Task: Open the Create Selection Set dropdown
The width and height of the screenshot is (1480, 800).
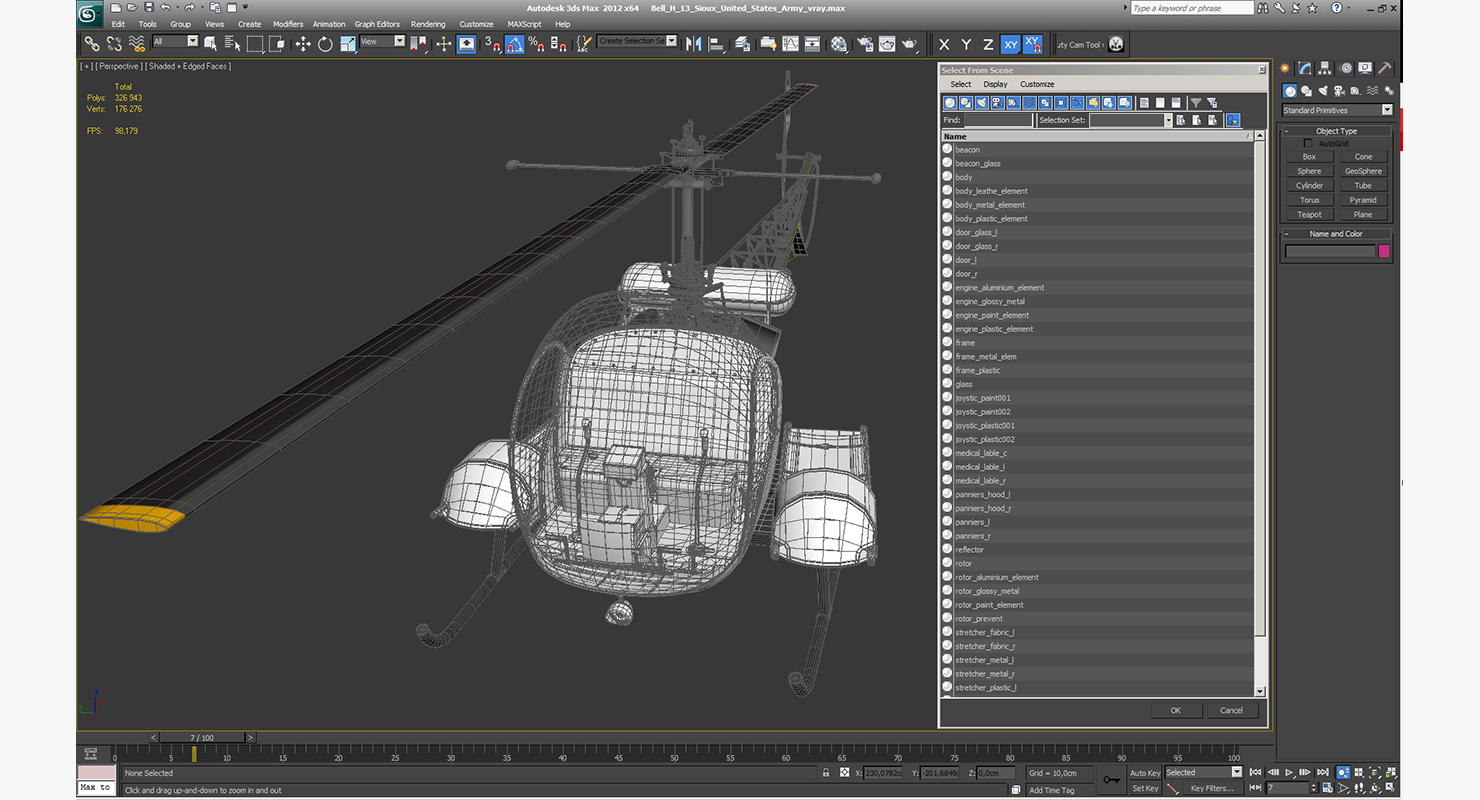Action: click(637, 41)
